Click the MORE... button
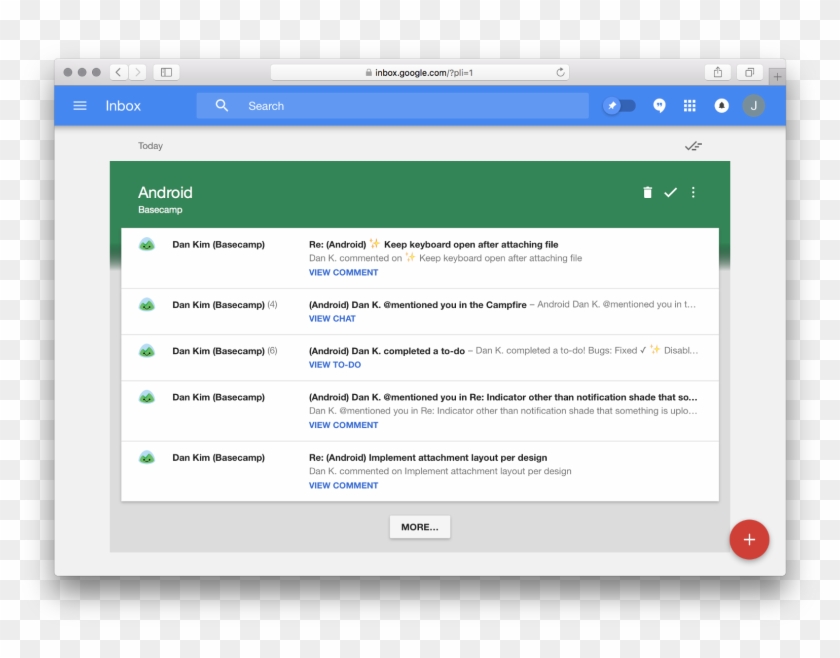The image size is (840, 658). point(419,527)
